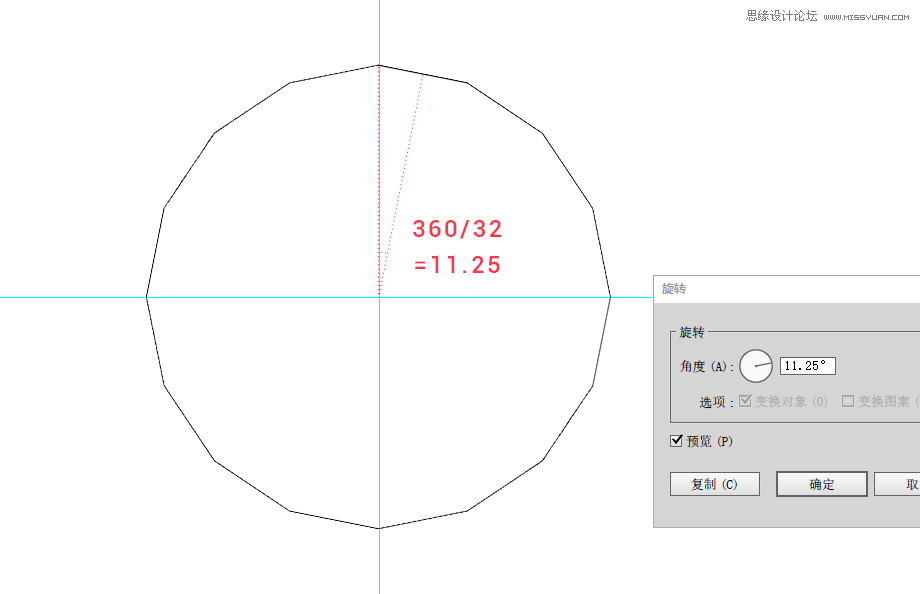Confirm rotation with the 确定 button
The image size is (920, 594).
[822, 484]
